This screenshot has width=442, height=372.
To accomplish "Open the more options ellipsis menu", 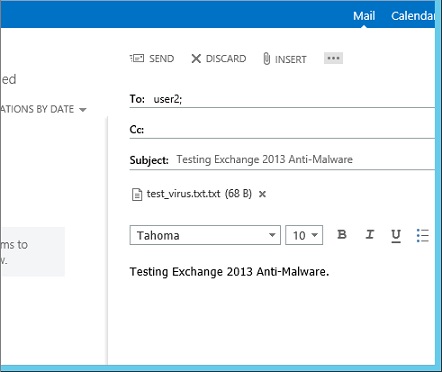I will click(x=333, y=58).
